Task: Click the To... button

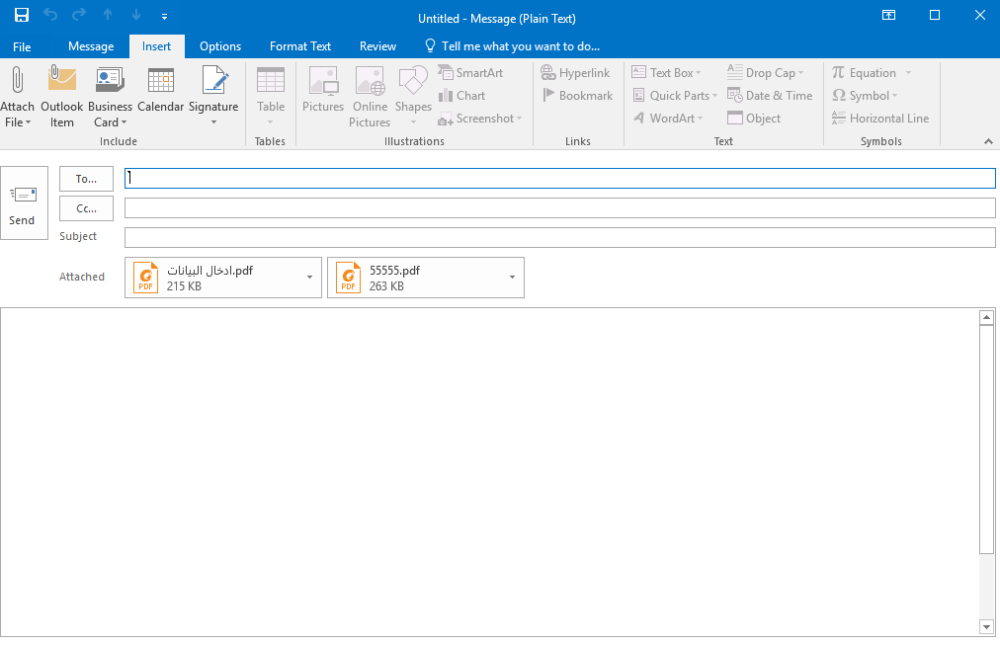Action: click(x=86, y=179)
